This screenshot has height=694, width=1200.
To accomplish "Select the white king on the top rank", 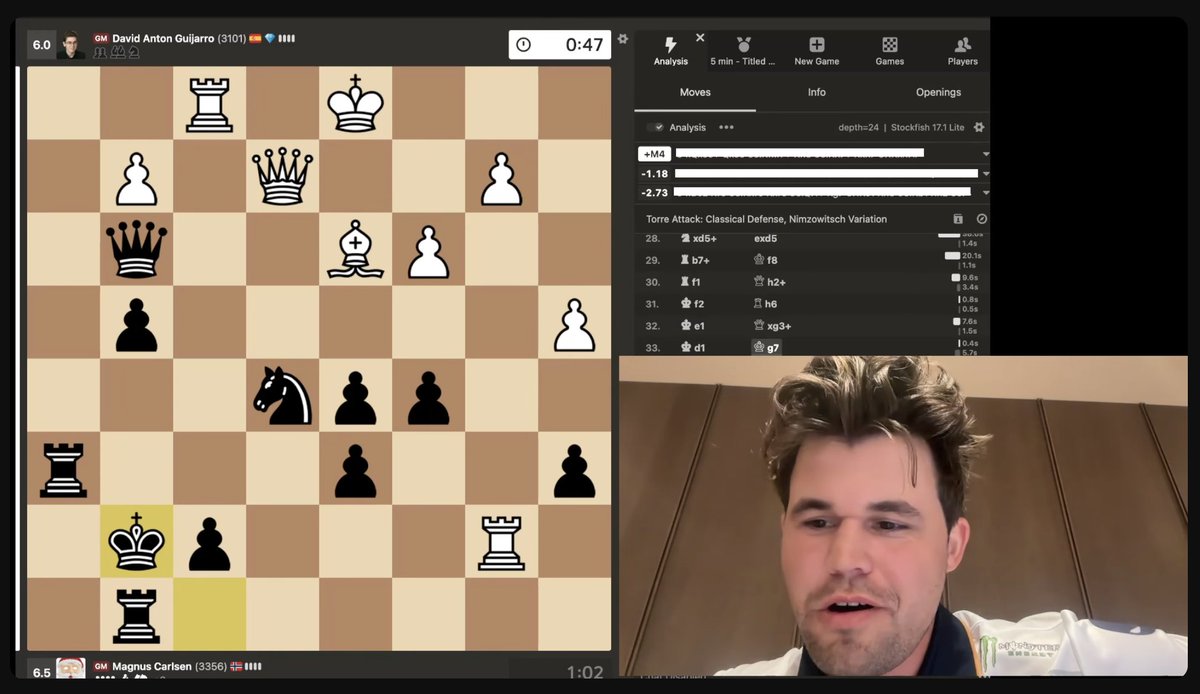I will pos(356,103).
